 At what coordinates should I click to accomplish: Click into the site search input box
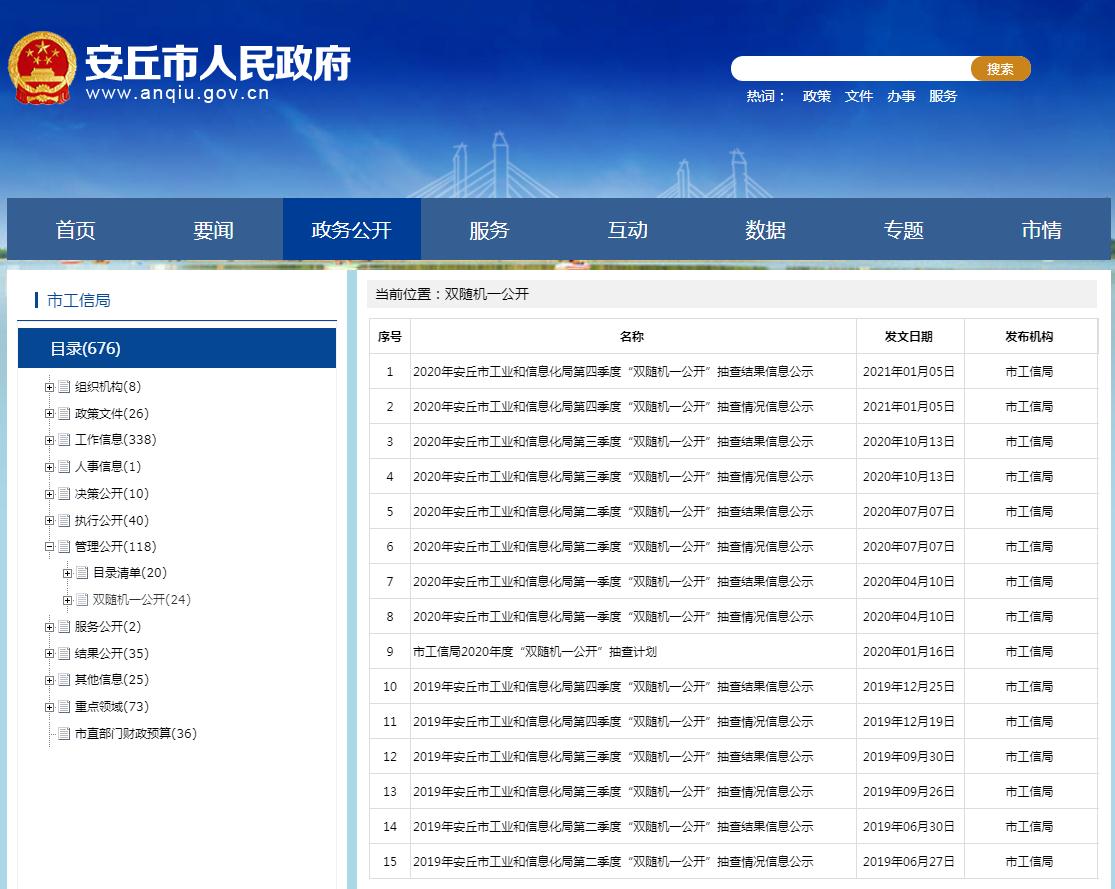tap(851, 69)
